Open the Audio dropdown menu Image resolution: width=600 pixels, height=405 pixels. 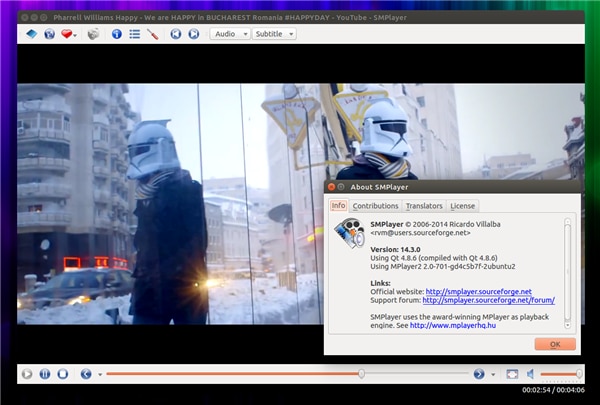coord(230,34)
